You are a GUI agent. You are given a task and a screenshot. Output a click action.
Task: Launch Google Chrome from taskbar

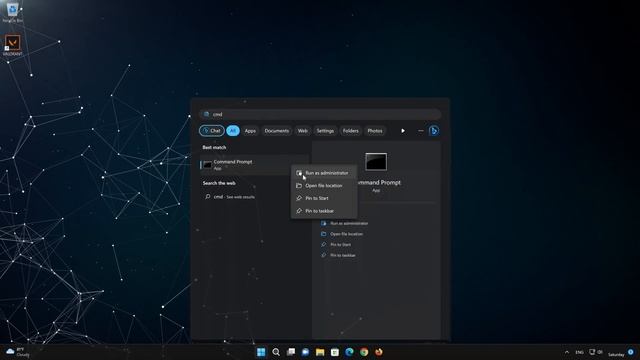tap(364, 352)
